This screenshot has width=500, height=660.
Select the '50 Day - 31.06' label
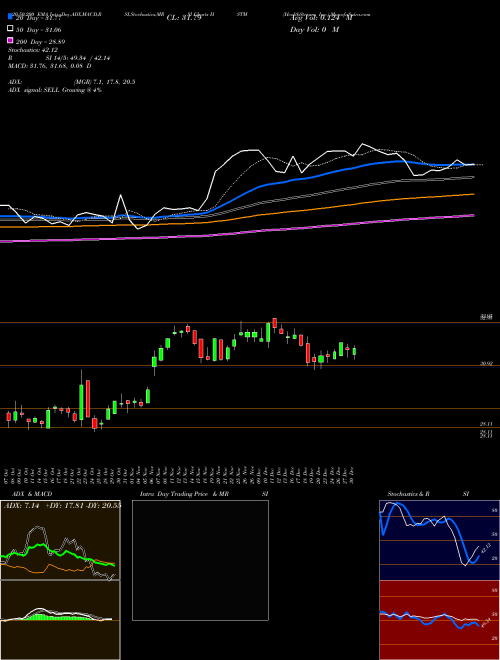(x=39, y=30)
